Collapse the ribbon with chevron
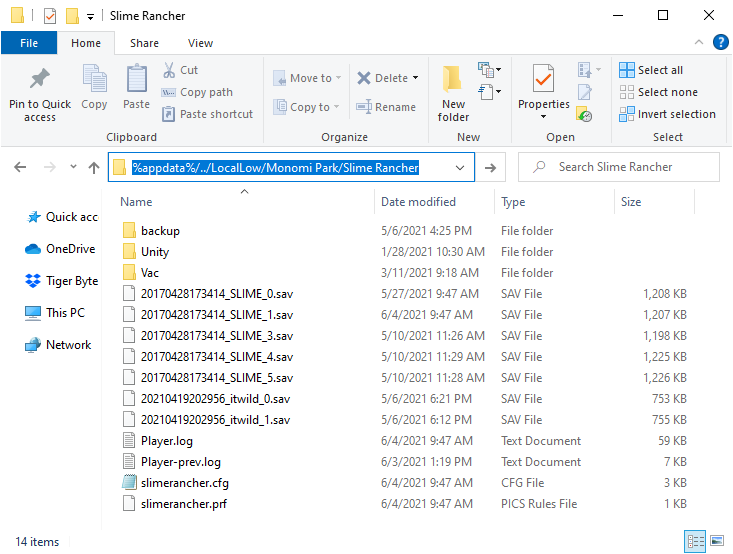This screenshot has height=554, width=733. coord(700,43)
